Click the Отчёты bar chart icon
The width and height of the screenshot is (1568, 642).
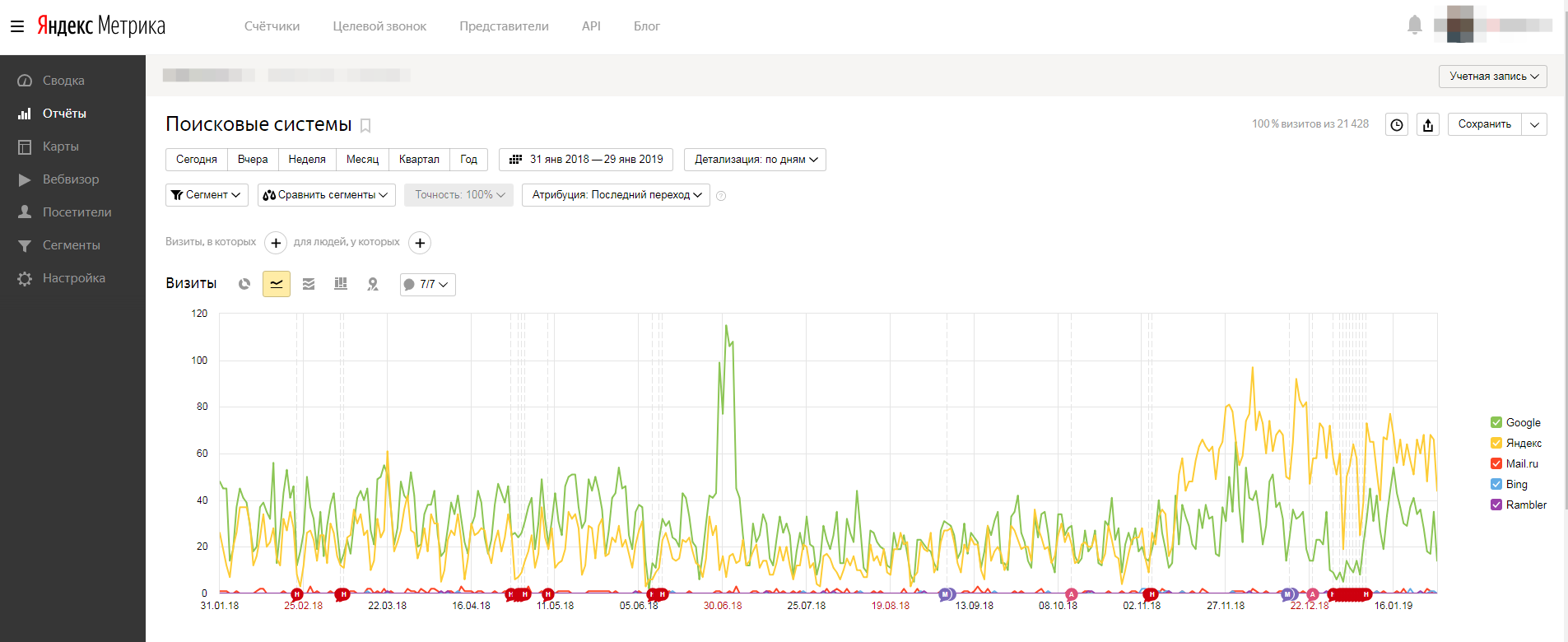pos(25,114)
